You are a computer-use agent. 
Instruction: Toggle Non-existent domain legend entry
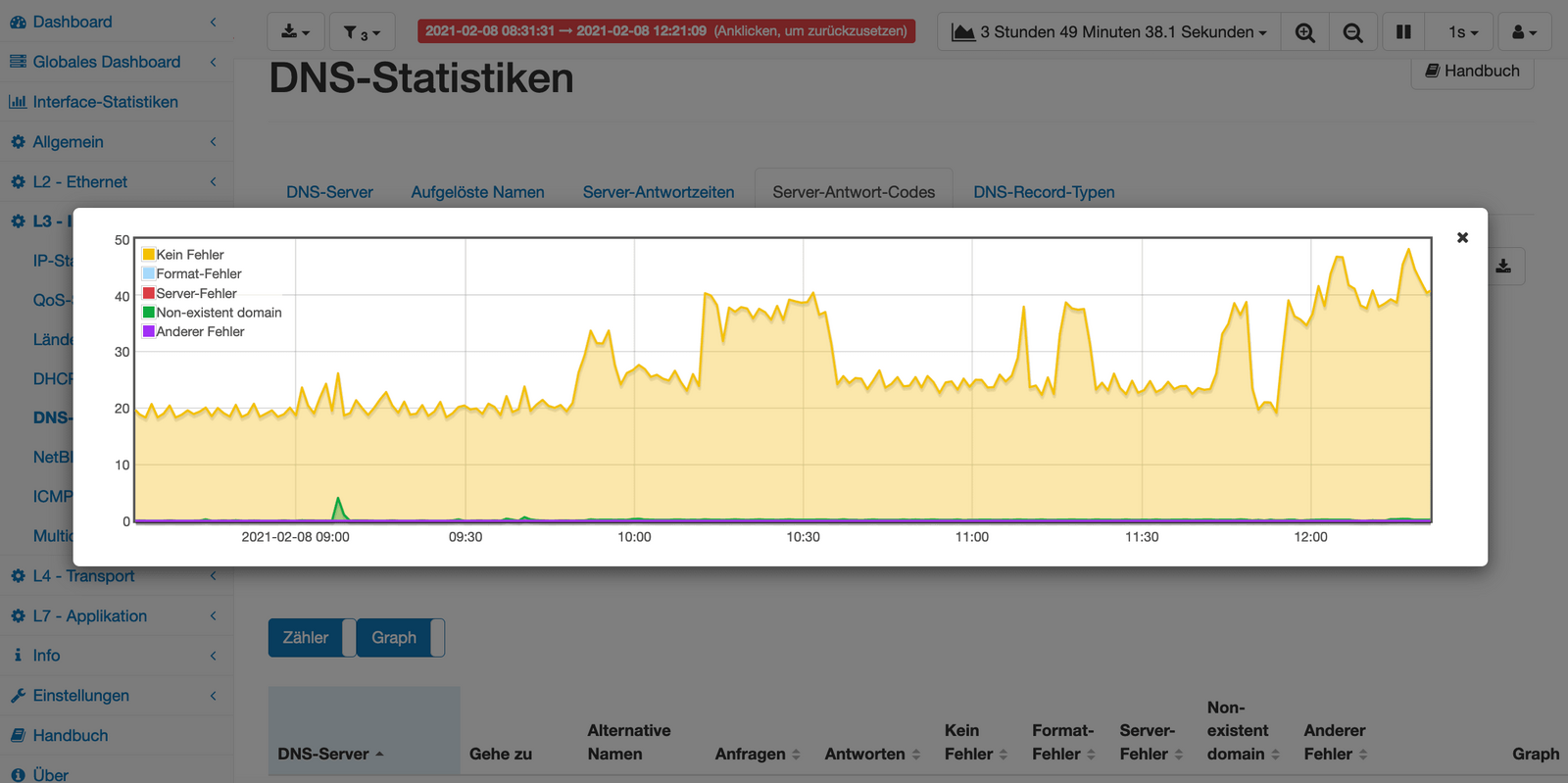coord(218,313)
